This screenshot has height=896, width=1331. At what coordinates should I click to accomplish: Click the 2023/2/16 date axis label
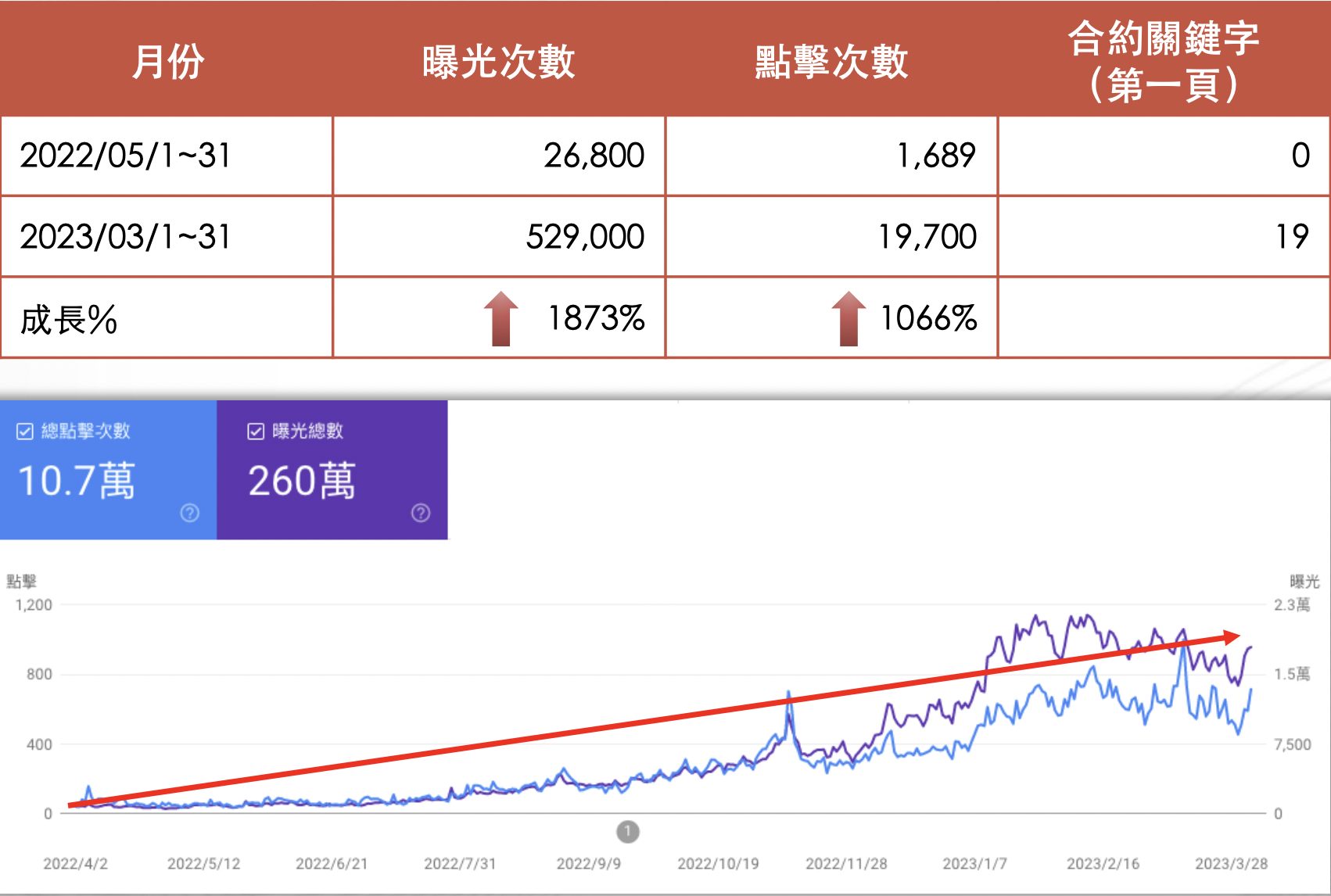[x=1103, y=863]
